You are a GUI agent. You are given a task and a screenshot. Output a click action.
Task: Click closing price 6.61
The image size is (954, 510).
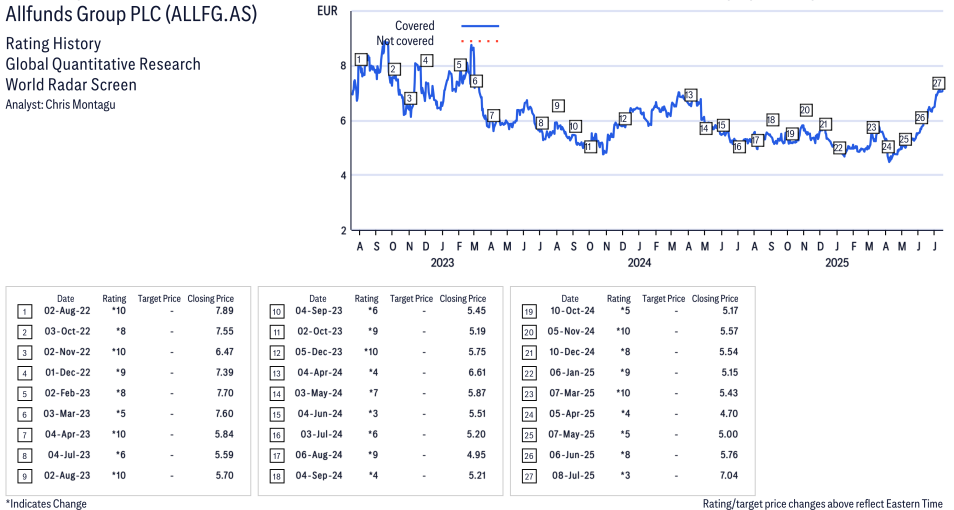477,372
